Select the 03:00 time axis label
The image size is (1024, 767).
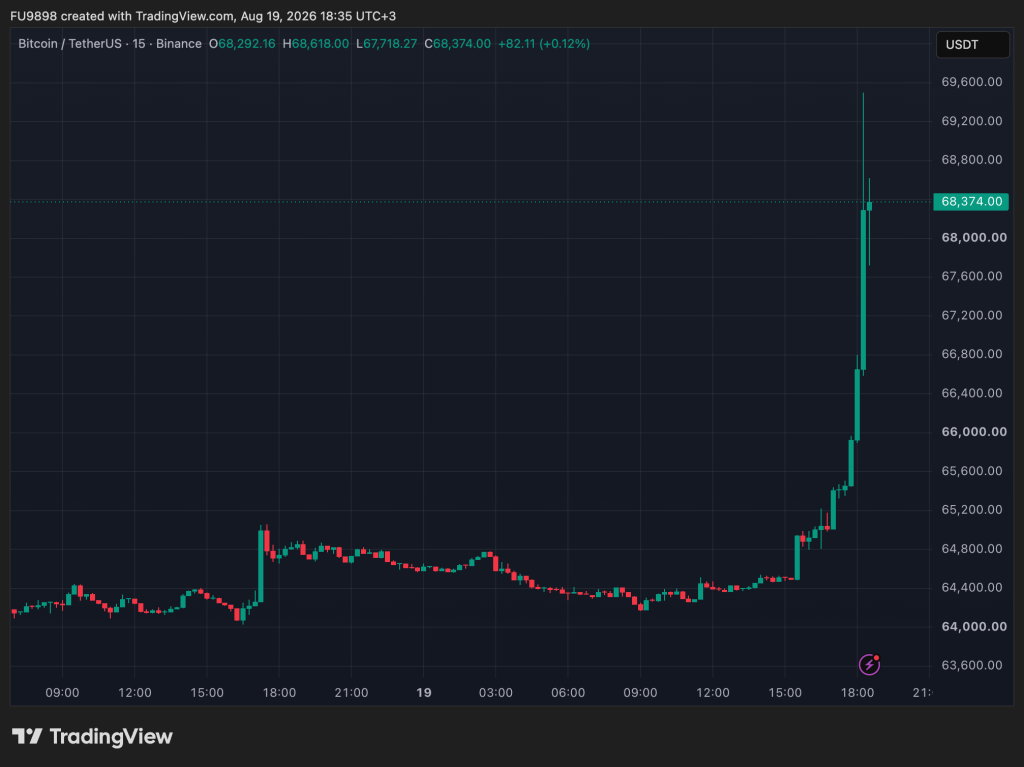(x=496, y=693)
